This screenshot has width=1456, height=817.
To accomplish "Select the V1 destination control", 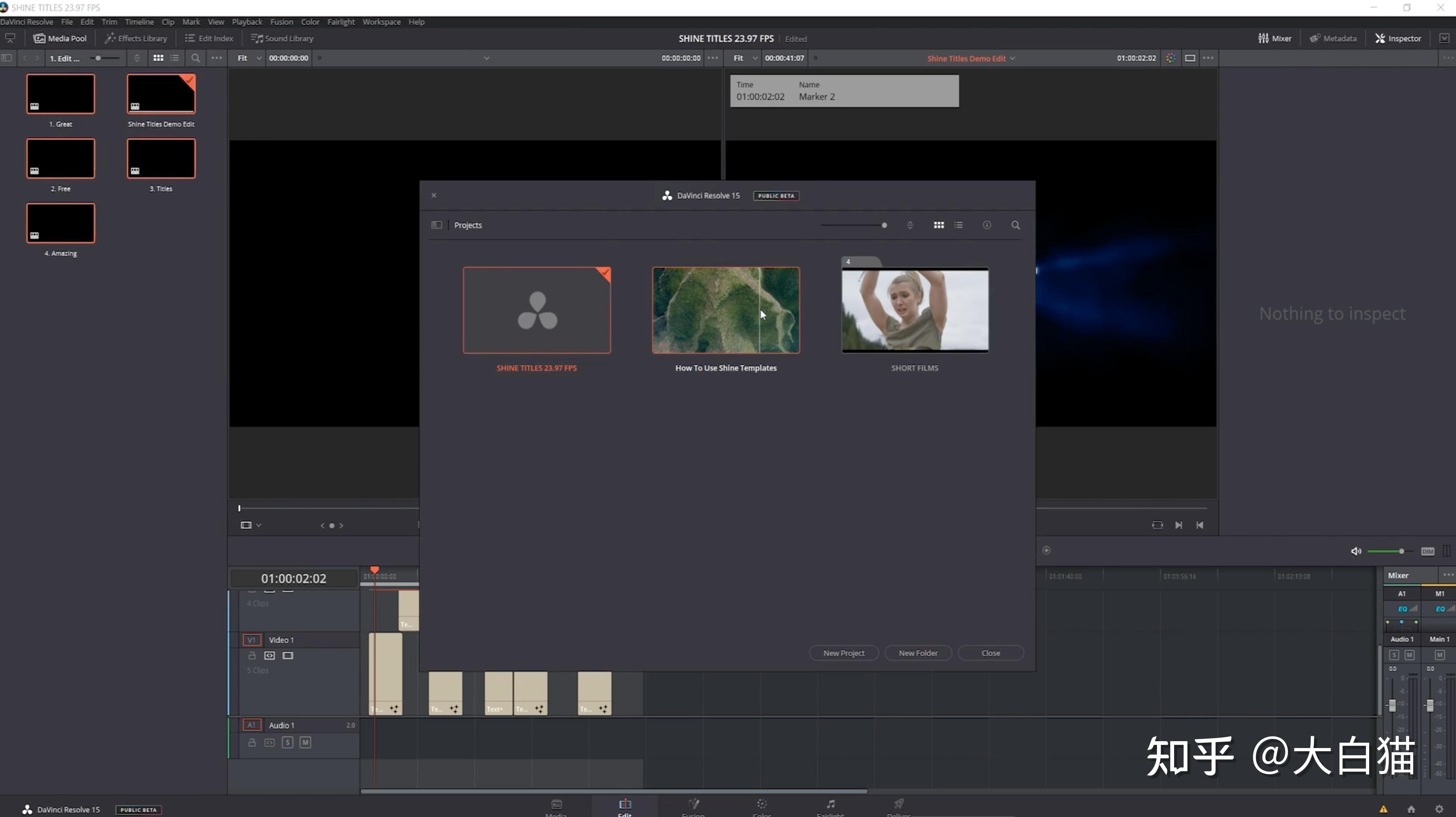I will coord(251,639).
